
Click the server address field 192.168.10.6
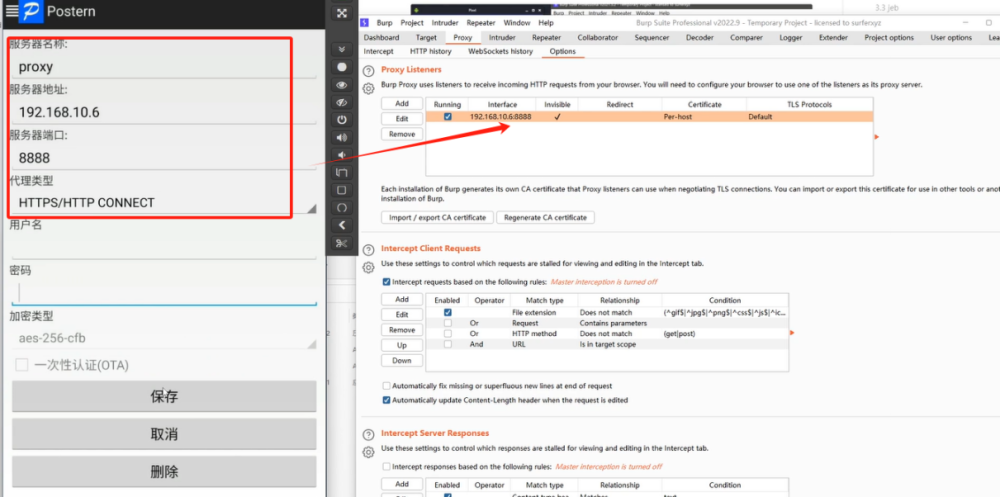click(x=164, y=112)
